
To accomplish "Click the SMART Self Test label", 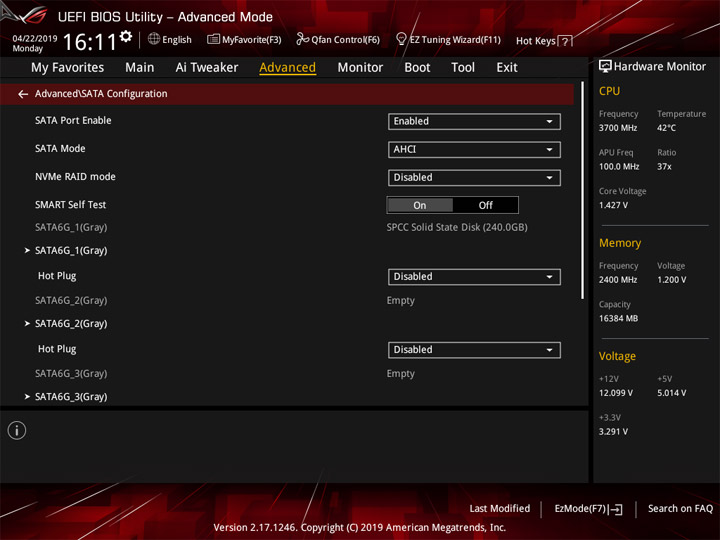I will [70, 204].
